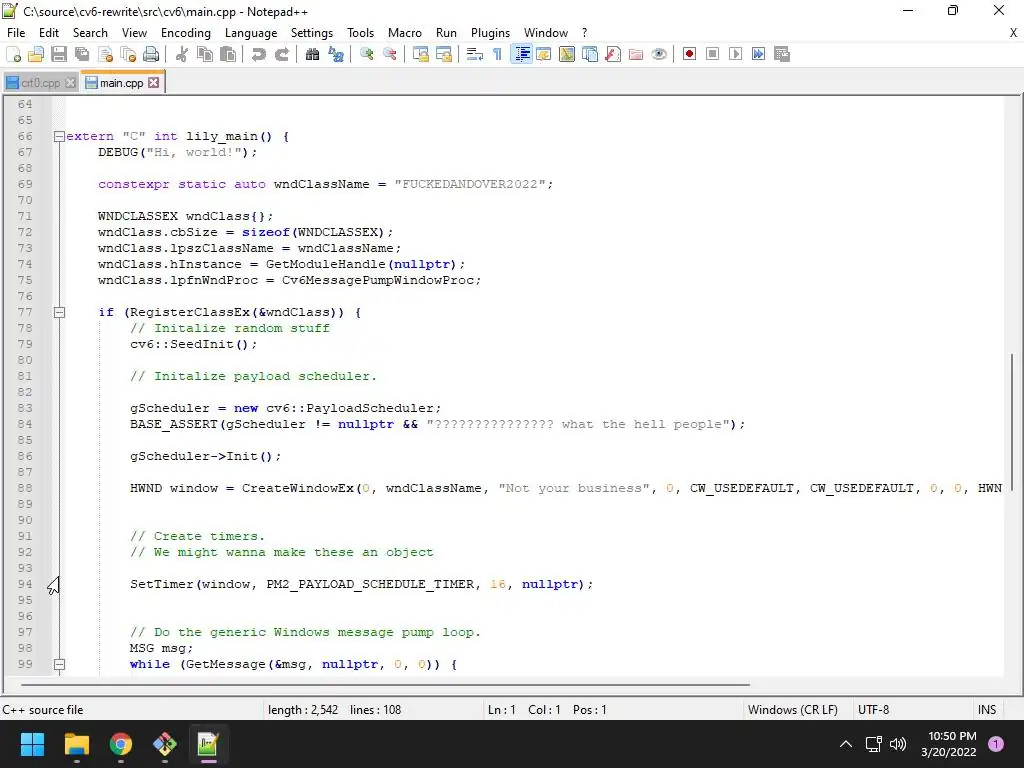Open the Encoding menu
The height and width of the screenshot is (768, 1024).
185,33
